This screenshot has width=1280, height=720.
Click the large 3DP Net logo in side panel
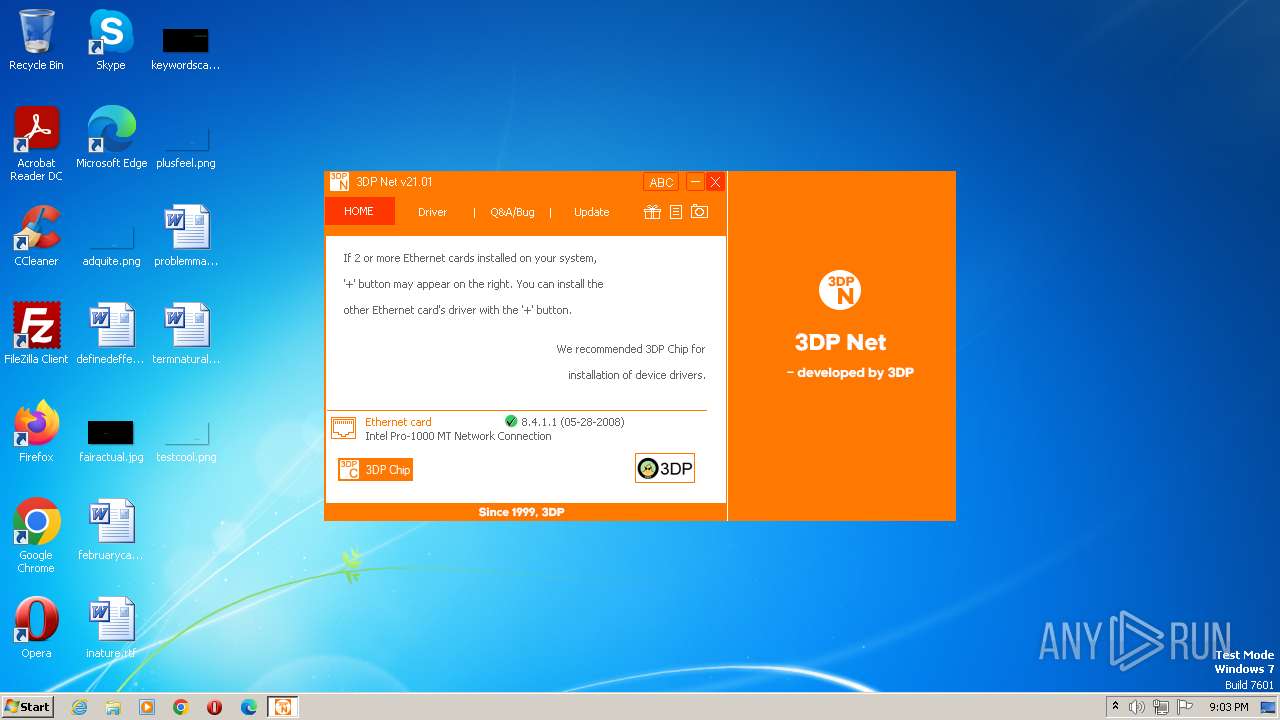click(840, 290)
